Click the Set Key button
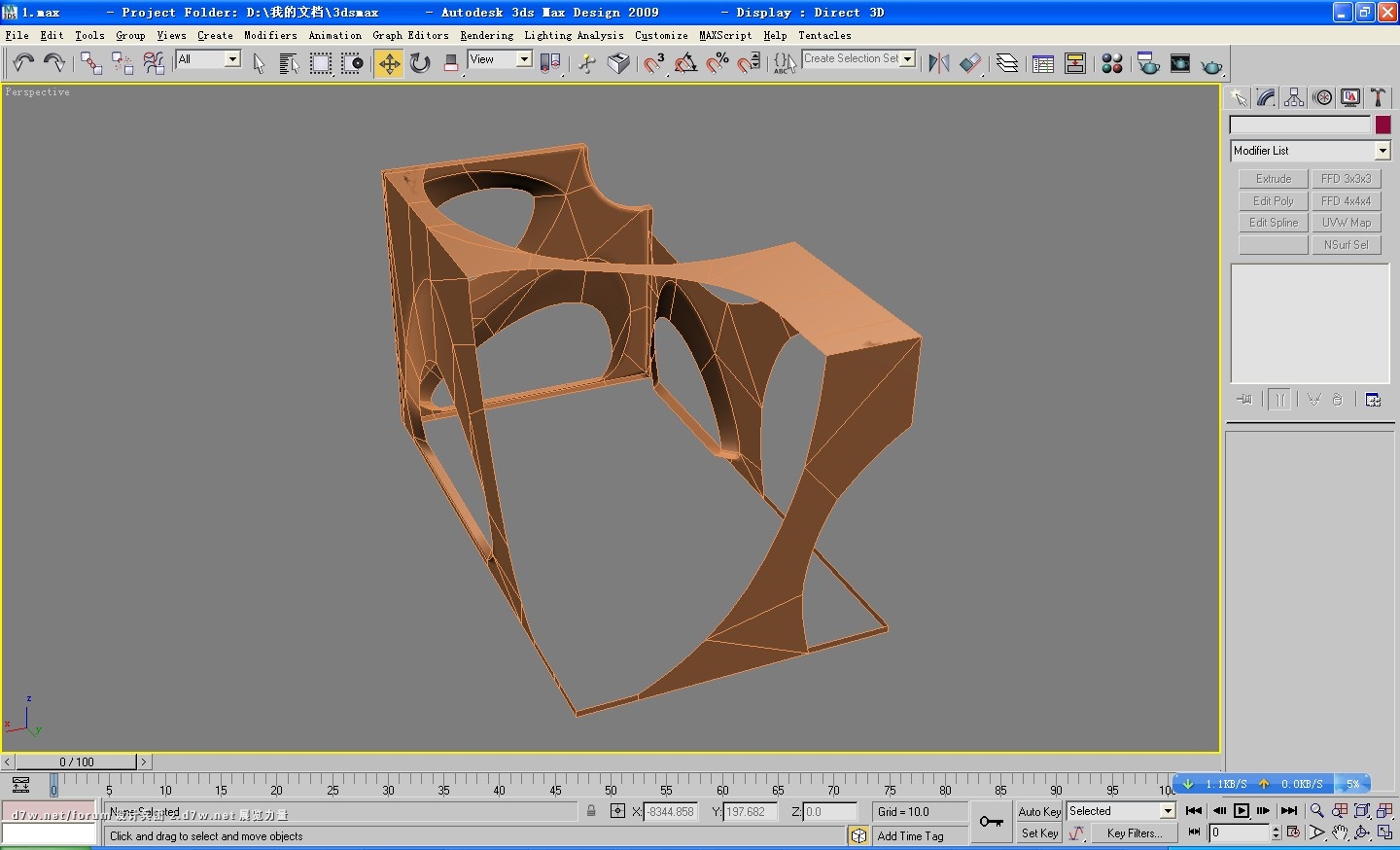Screen dimensions: 1400x850 tap(1039, 833)
